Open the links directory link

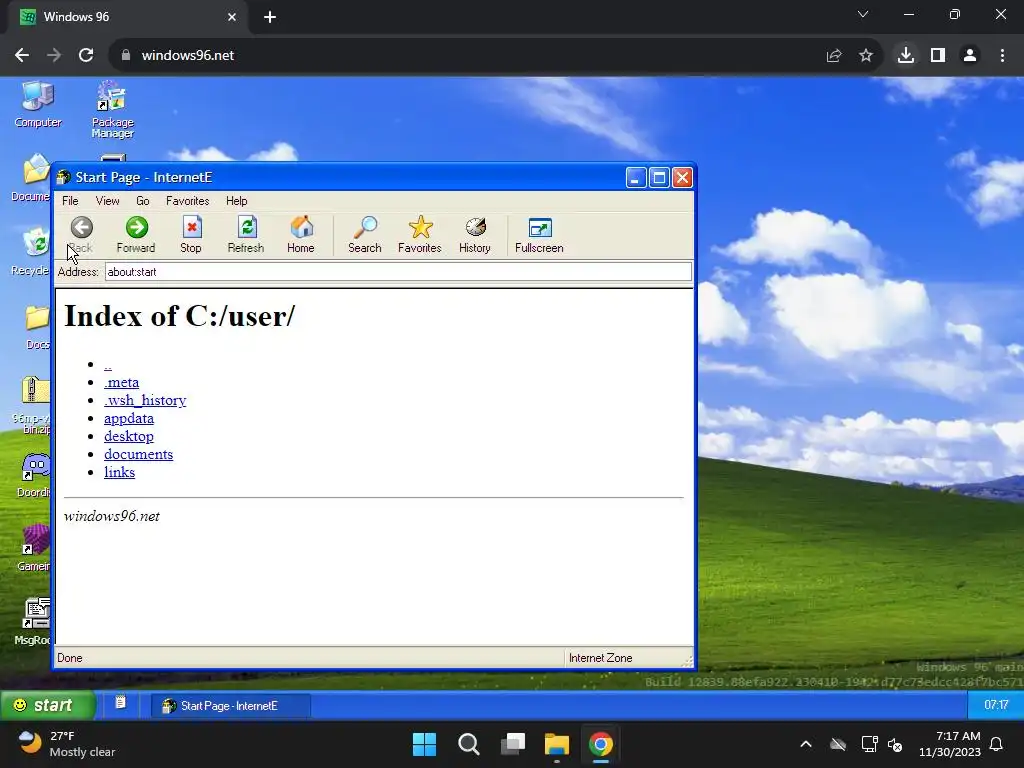pyautogui.click(x=120, y=472)
